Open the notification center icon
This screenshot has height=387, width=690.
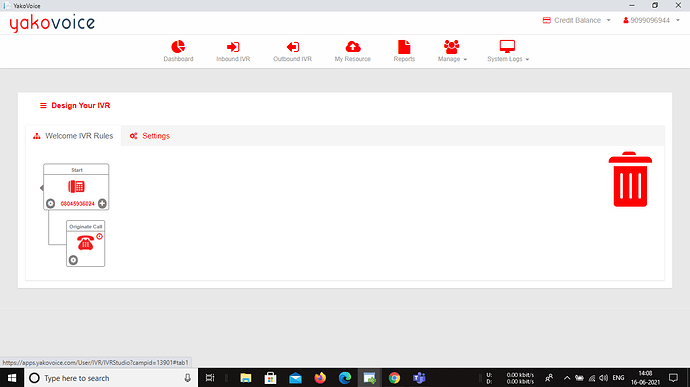point(673,378)
